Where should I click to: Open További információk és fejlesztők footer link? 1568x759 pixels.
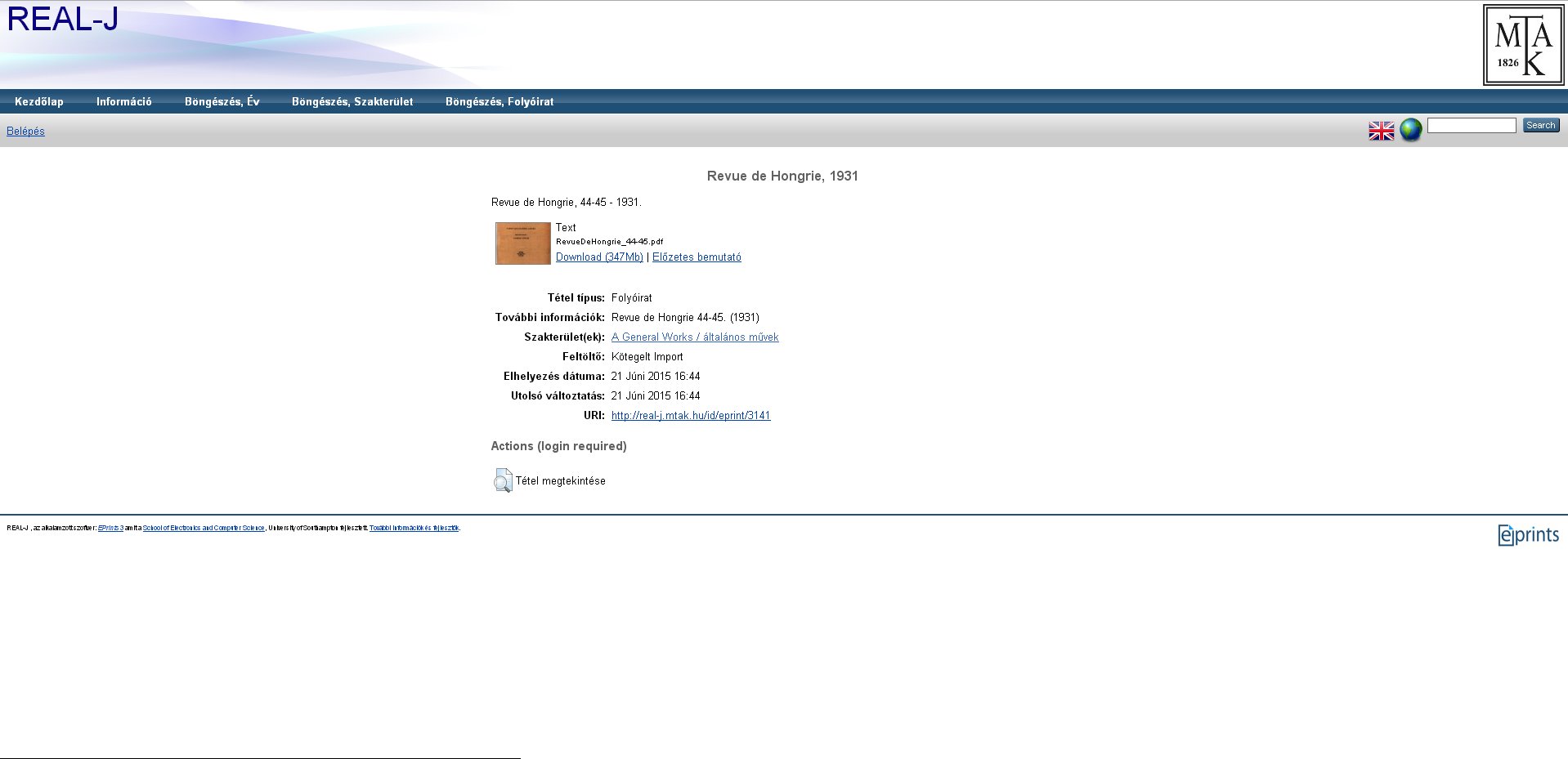[x=414, y=528]
